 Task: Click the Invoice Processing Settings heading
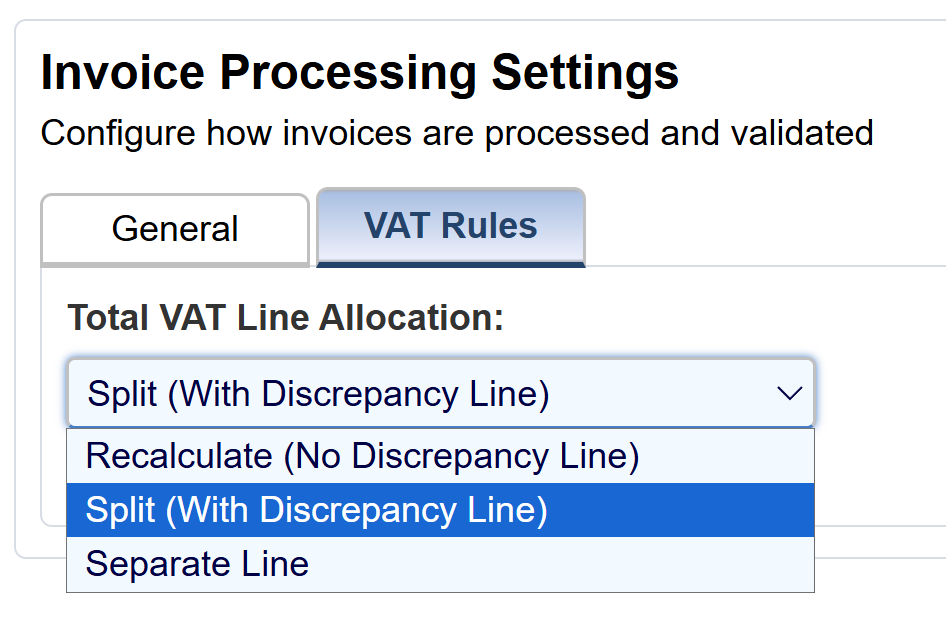(x=360, y=73)
